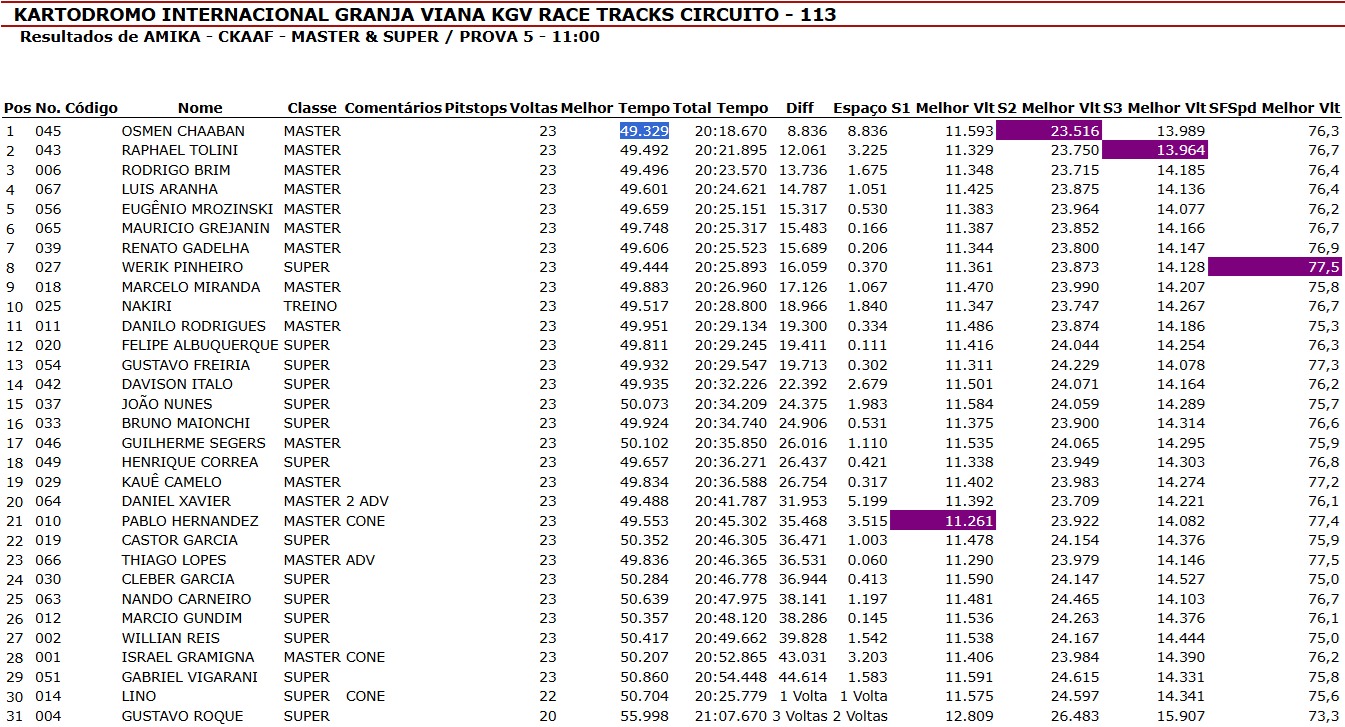This screenshot has width=1345, height=727.
Task: Click the Diff column header
Action: pos(800,108)
